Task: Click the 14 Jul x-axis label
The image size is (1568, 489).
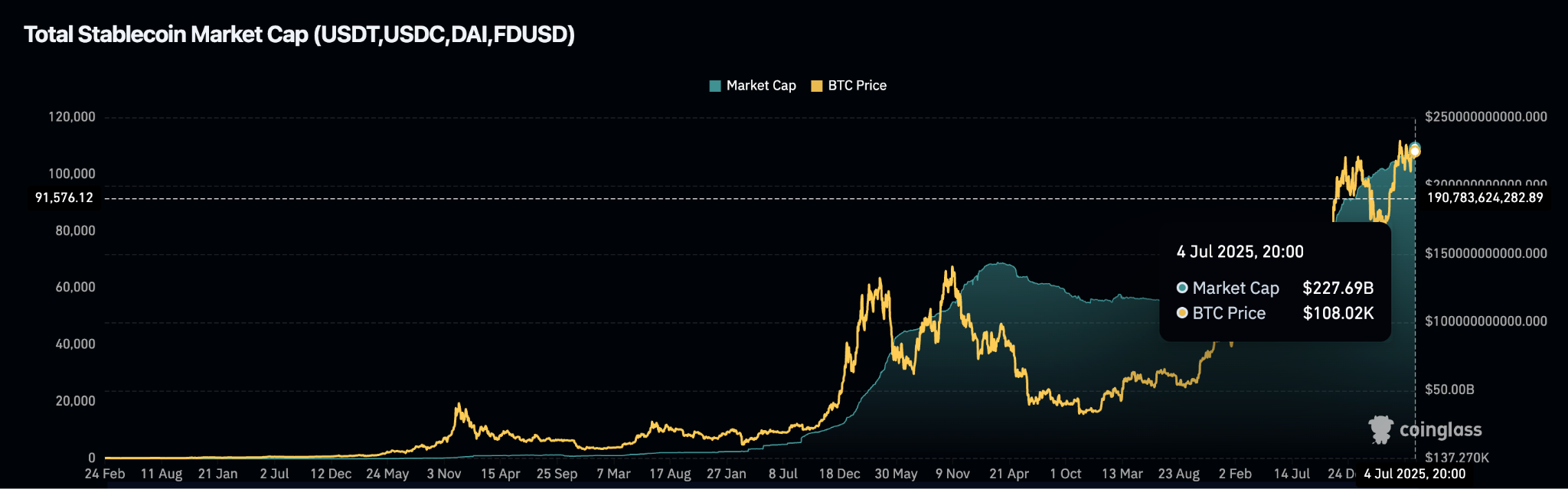Action: [x=1292, y=474]
